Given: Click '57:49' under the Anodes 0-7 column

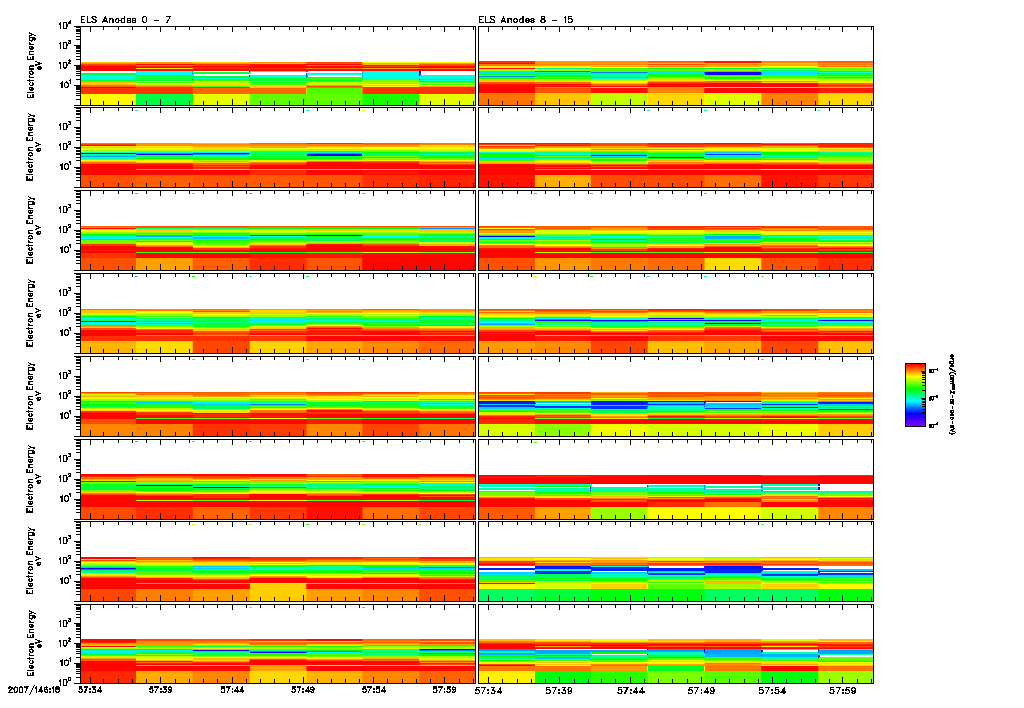Looking at the screenshot, I should 303,689.
